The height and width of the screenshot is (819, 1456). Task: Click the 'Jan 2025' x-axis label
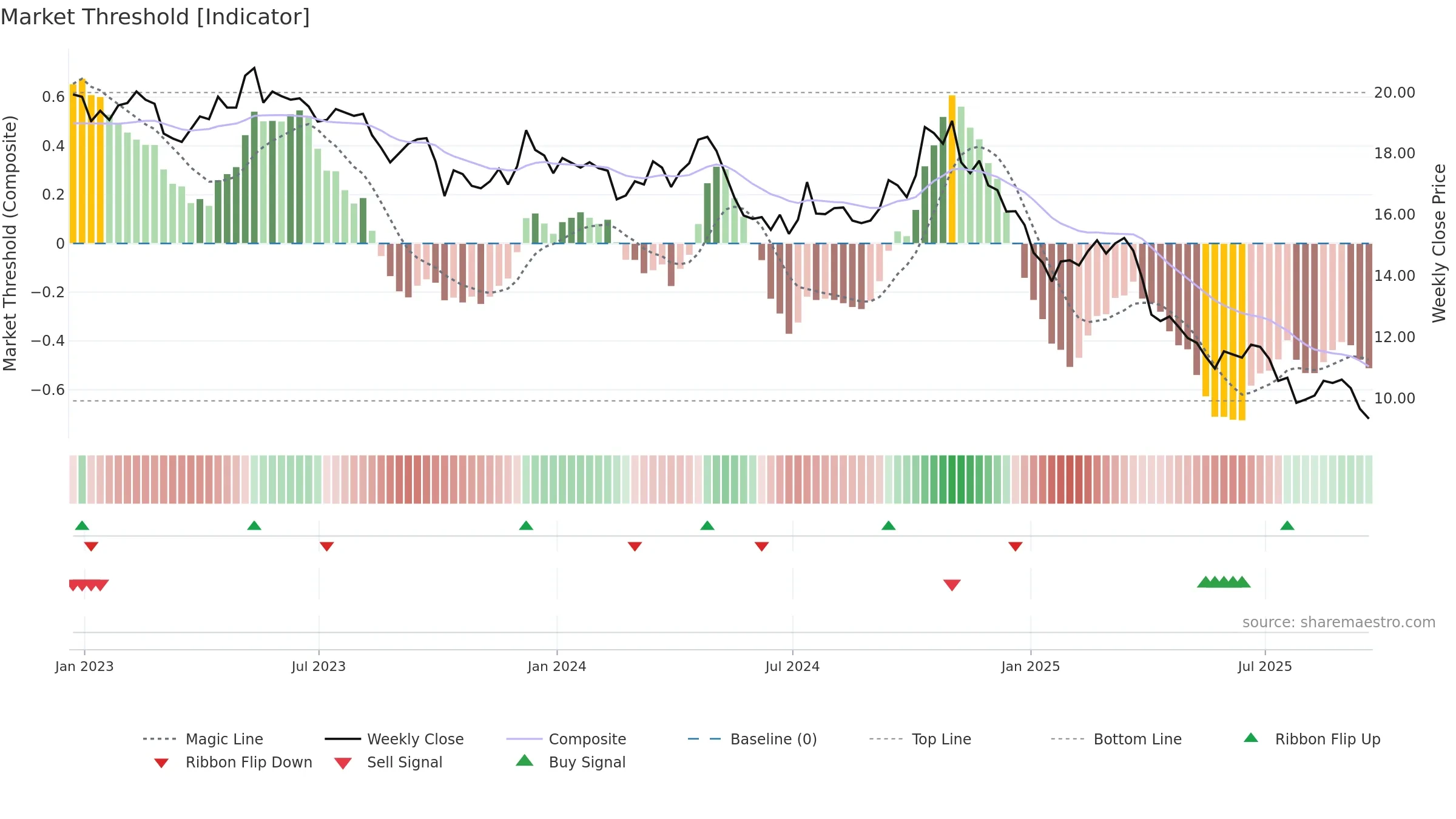click(1031, 666)
